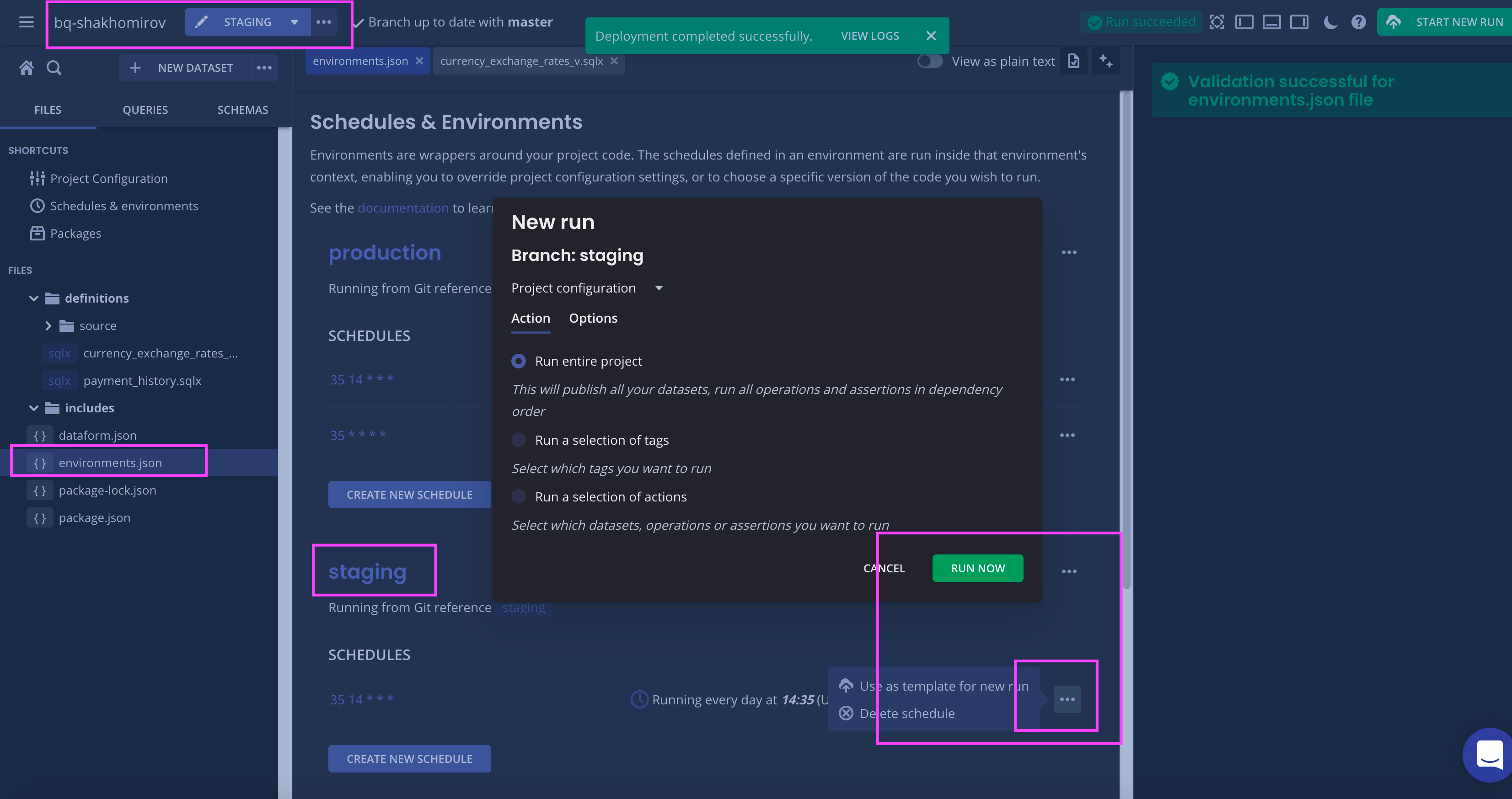
Task: Expand the source folder
Action: coord(48,325)
